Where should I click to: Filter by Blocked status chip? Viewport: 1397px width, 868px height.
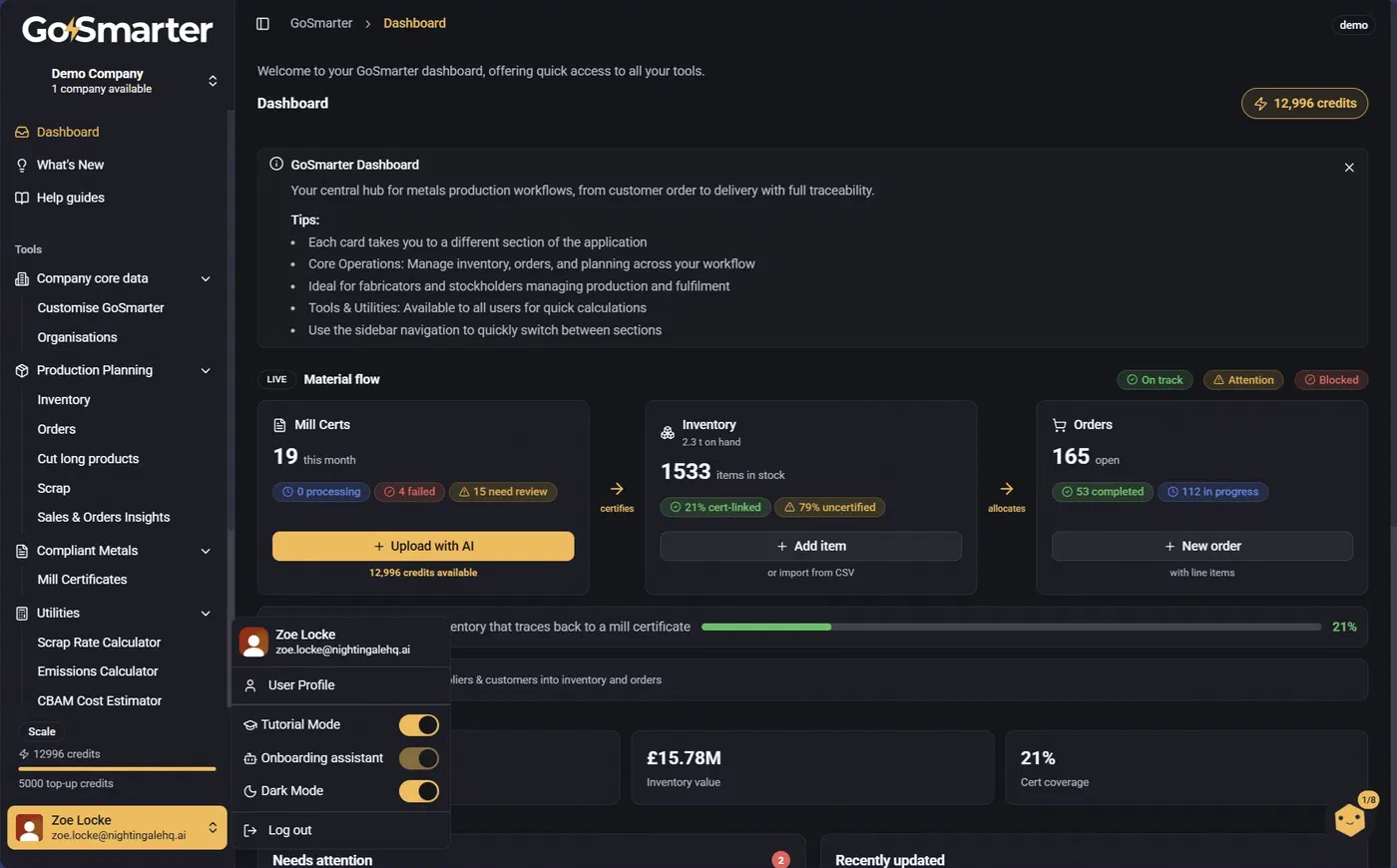pos(1331,380)
